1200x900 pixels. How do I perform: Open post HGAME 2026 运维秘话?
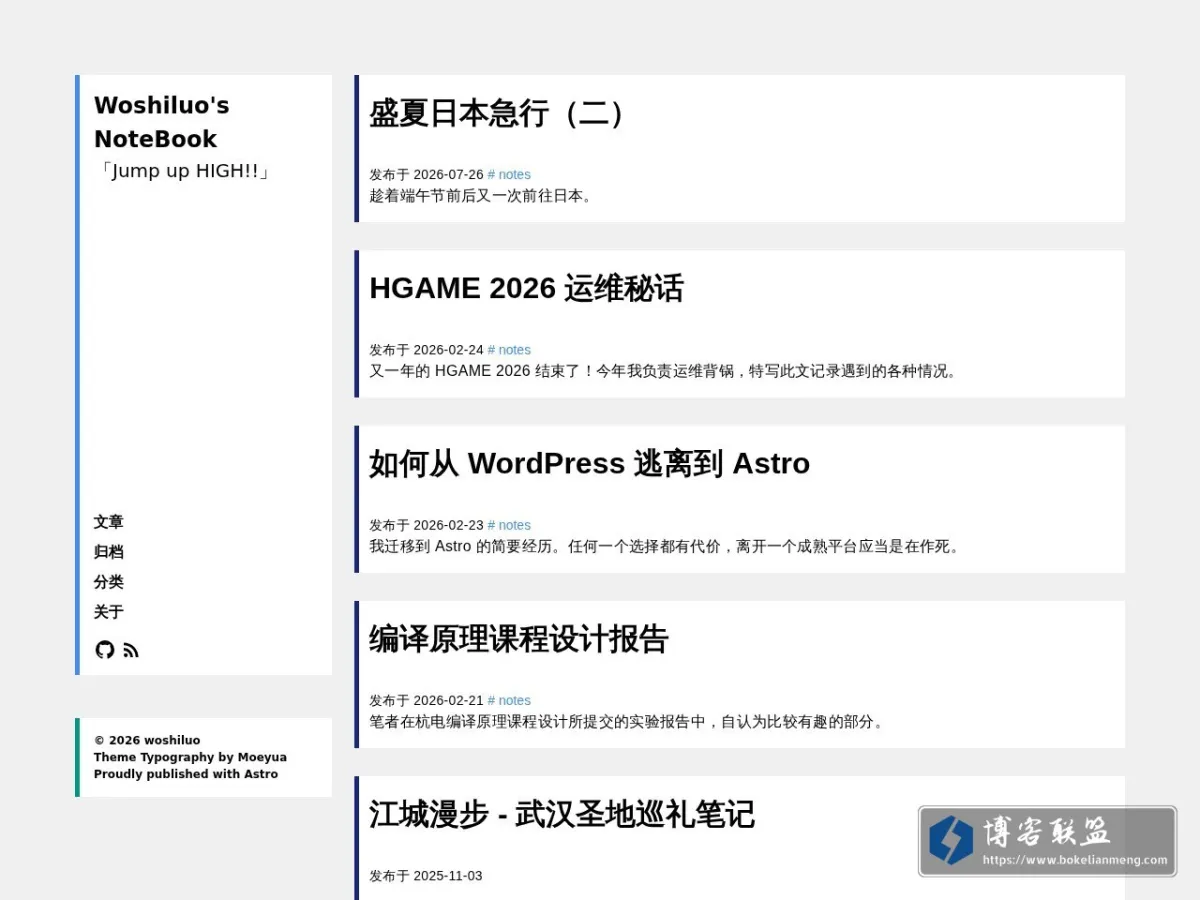pos(526,288)
